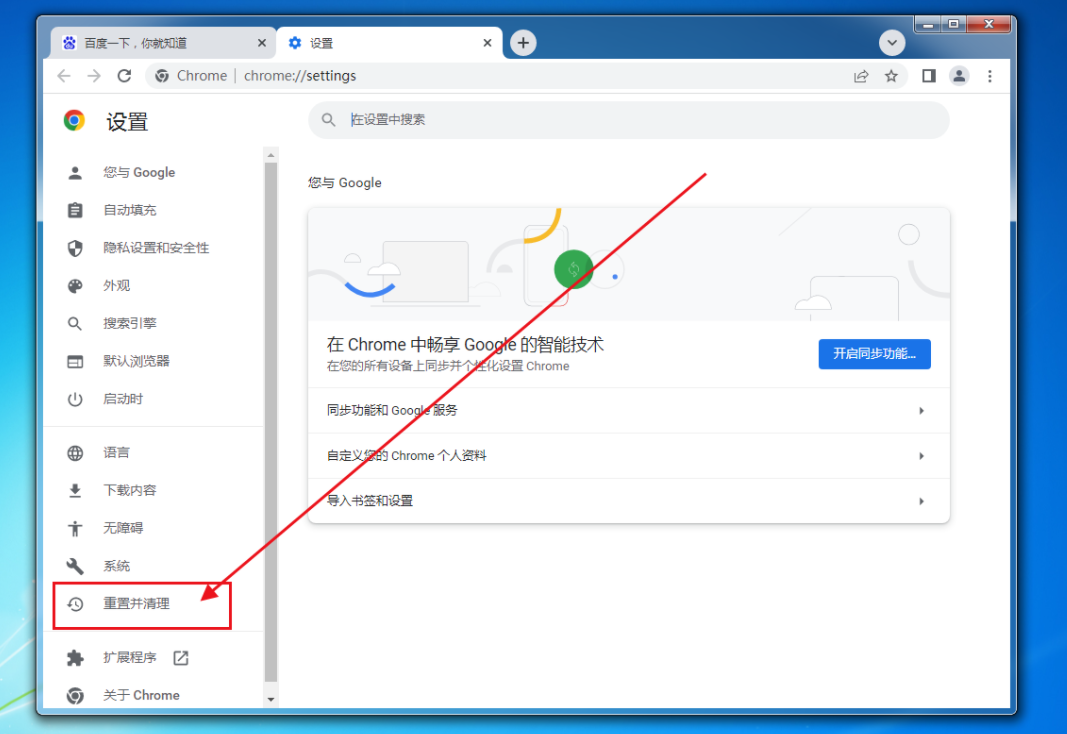
Task: Click the 无障碍 label in sidebar
Action: [x=123, y=529]
